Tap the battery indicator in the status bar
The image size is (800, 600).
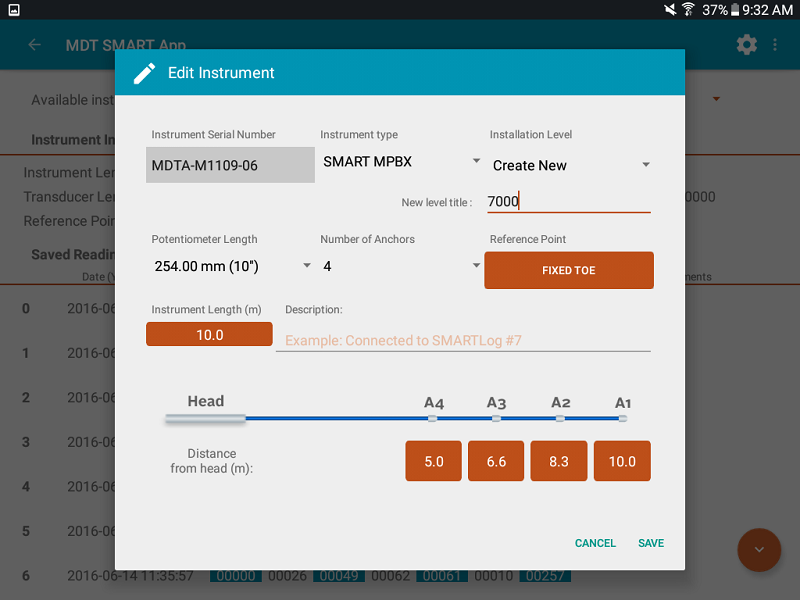pos(725,10)
